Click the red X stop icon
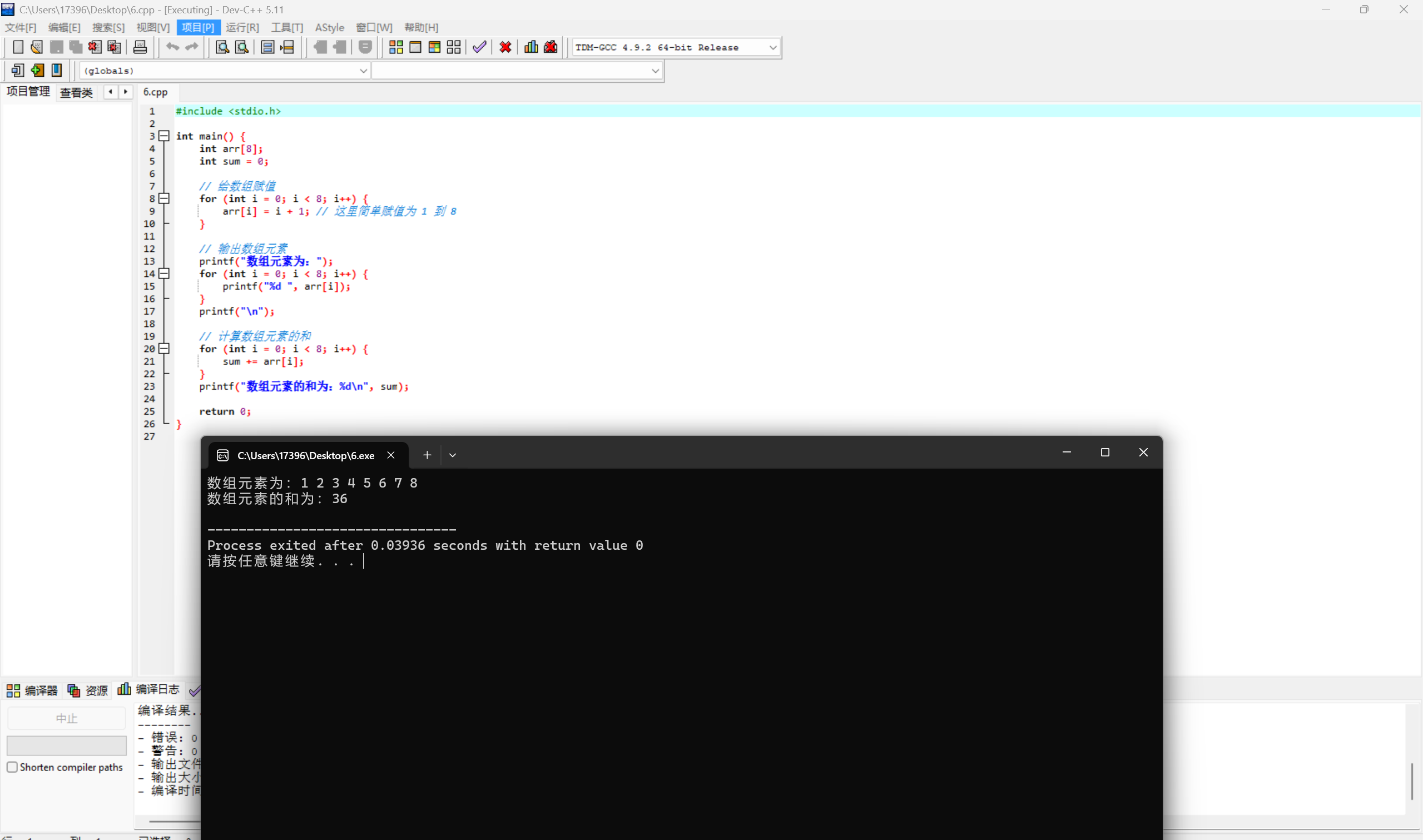The width and height of the screenshot is (1423, 840). (505, 48)
